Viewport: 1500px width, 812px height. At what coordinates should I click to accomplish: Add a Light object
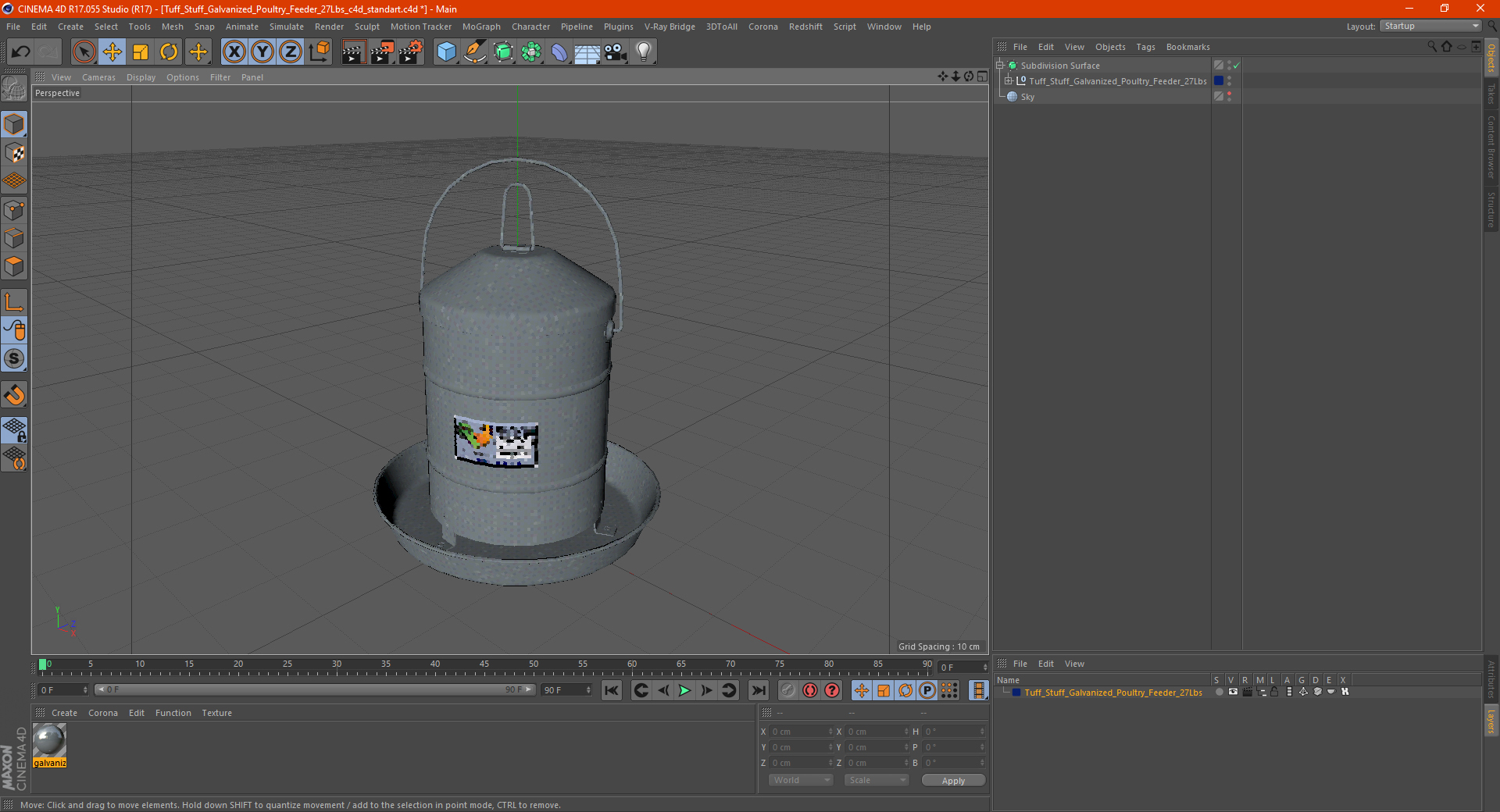click(644, 52)
